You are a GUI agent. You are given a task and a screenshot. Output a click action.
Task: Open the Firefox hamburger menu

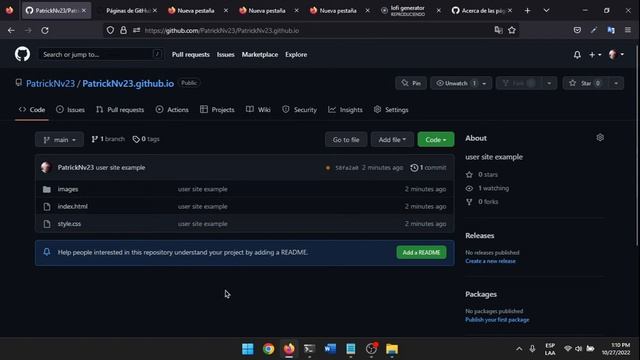pyautogui.click(x=628, y=30)
